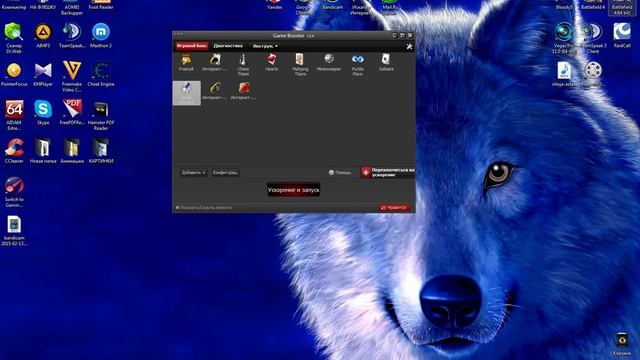Image resolution: width=640 pixels, height=360 pixels.
Task: Select the AIMP3 desktop shortcut
Action: [x=43, y=36]
